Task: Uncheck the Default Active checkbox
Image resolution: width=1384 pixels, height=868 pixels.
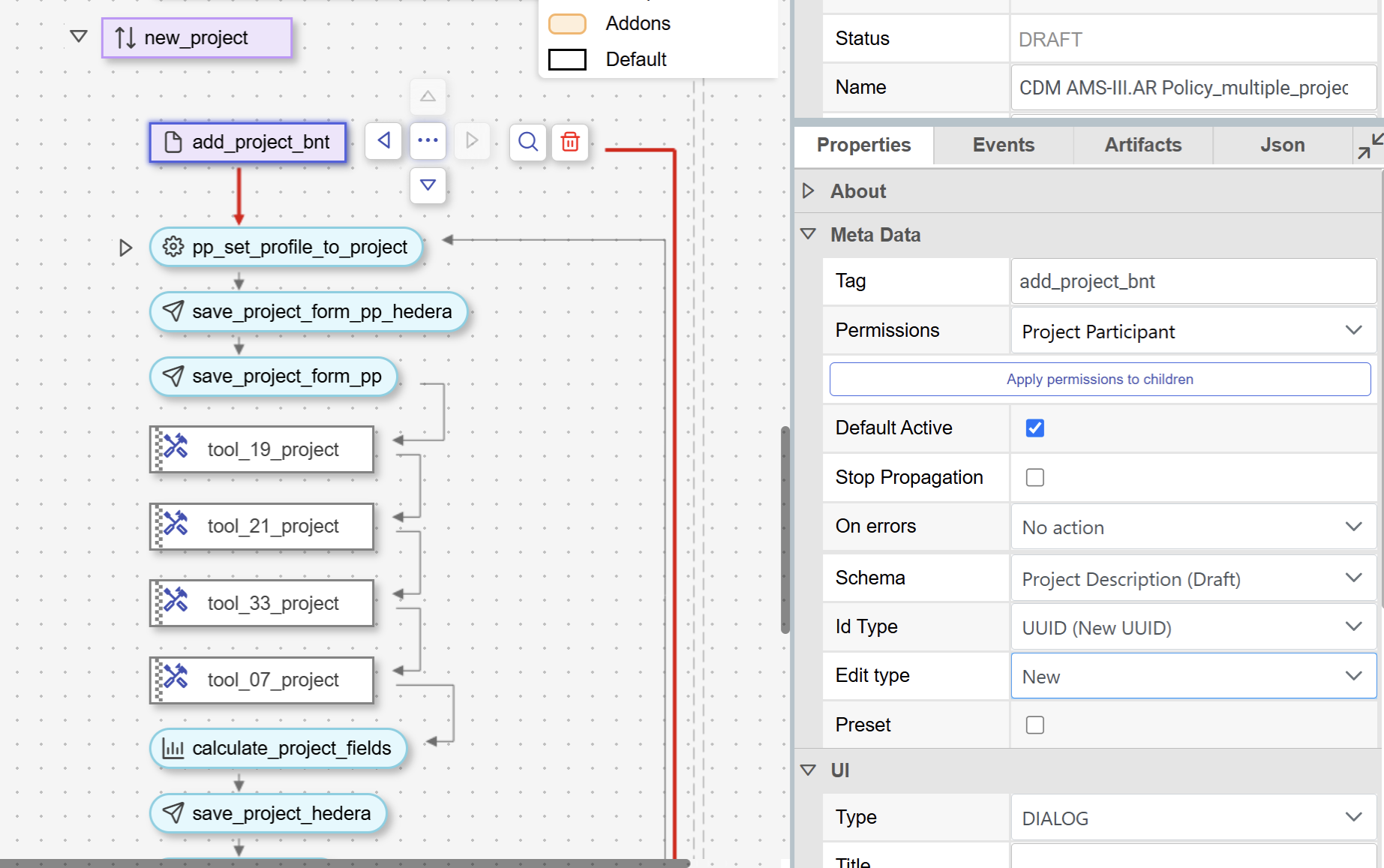Action: (1034, 428)
